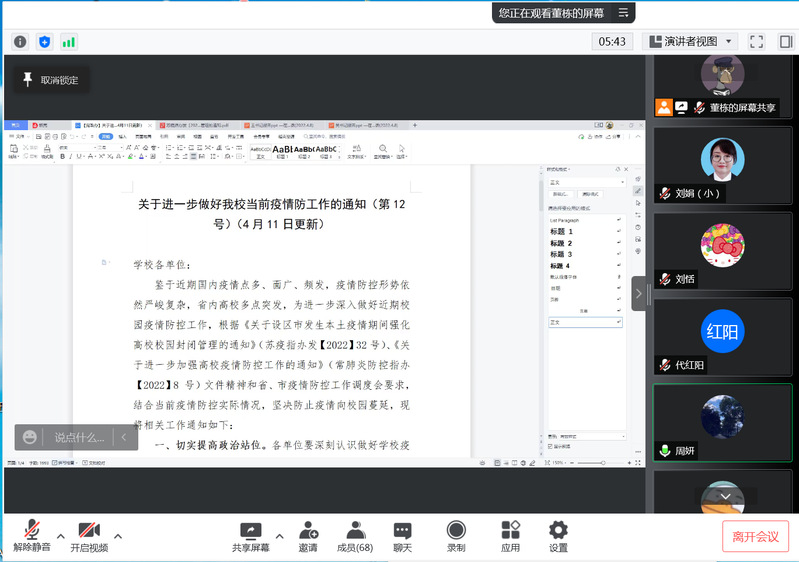This screenshot has height=562, width=799.
Task: Check the green network signal icon
Action: tap(69, 42)
